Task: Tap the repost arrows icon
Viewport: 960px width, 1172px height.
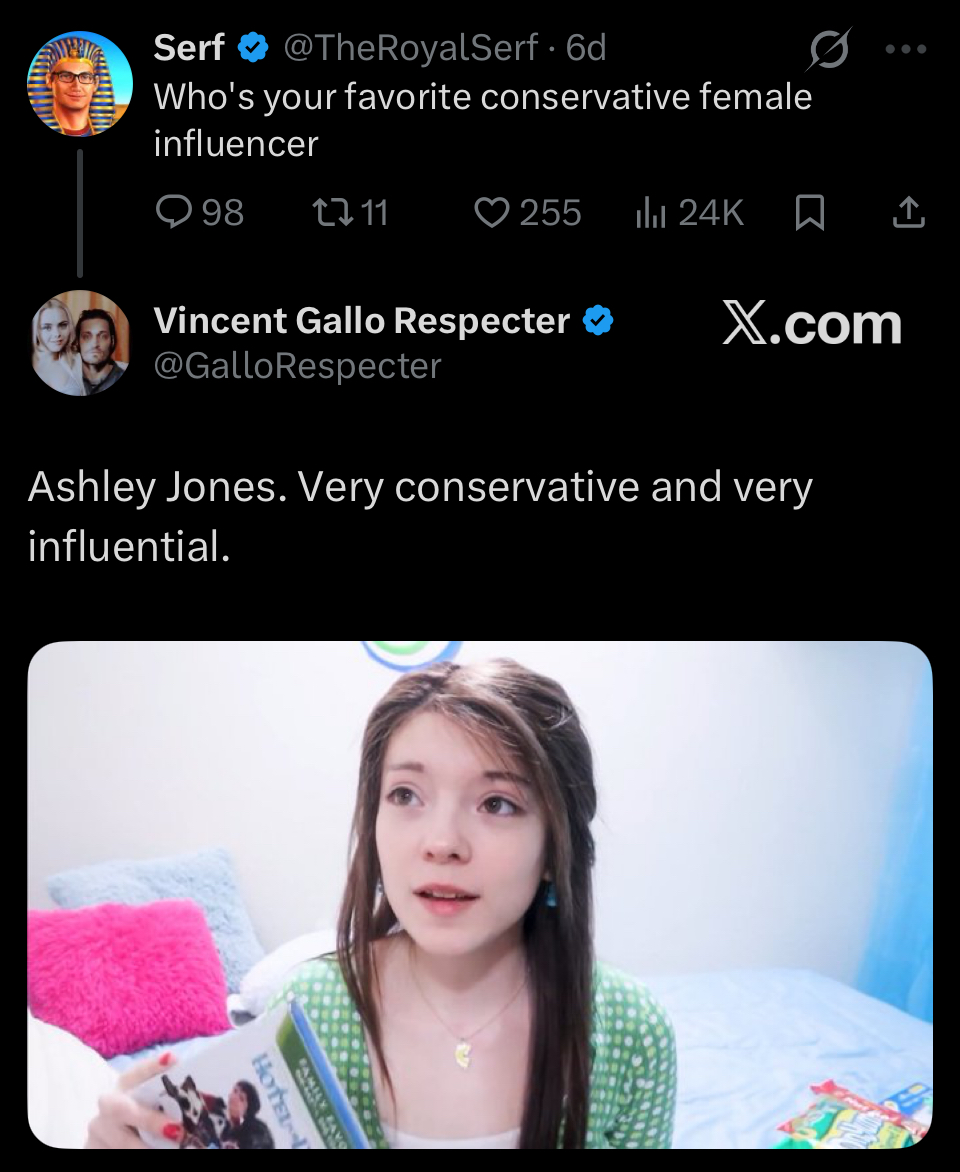Action: [326, 212]
